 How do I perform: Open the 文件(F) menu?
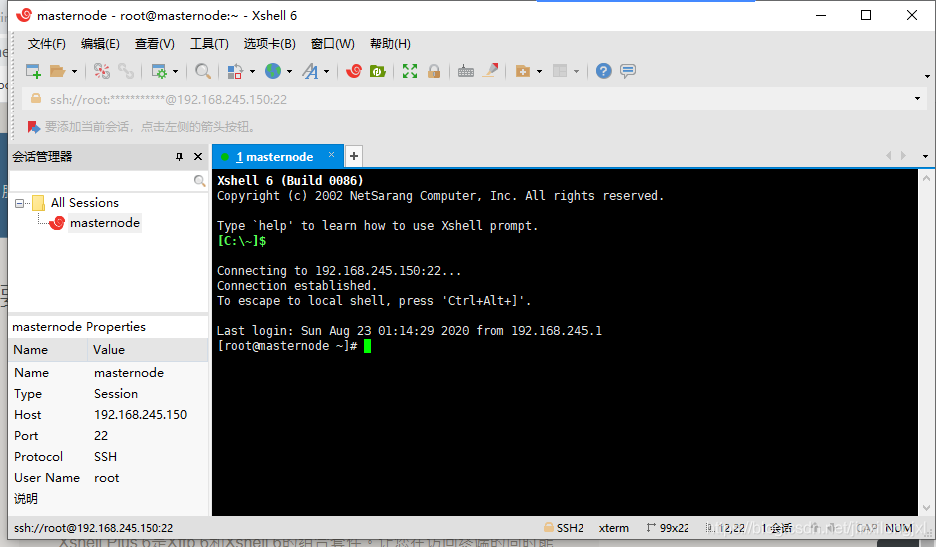coord(47,44)
